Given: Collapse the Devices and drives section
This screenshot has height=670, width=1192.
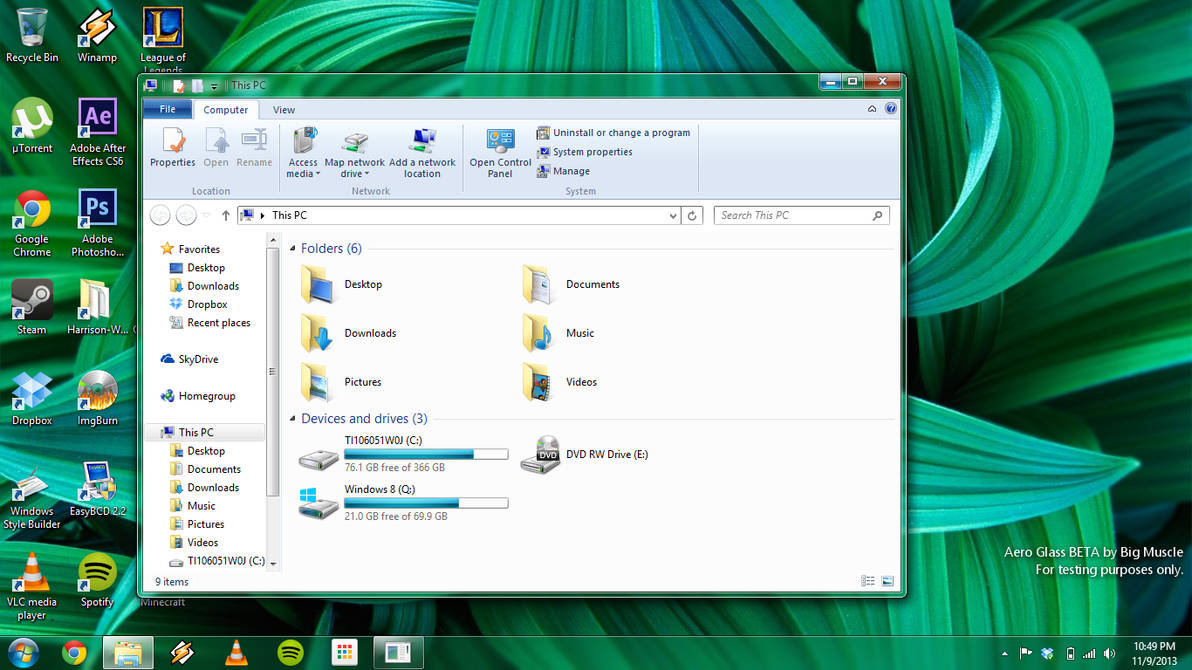Looking at the screenshot, I should pyautogui.click(x=293, y=418).
